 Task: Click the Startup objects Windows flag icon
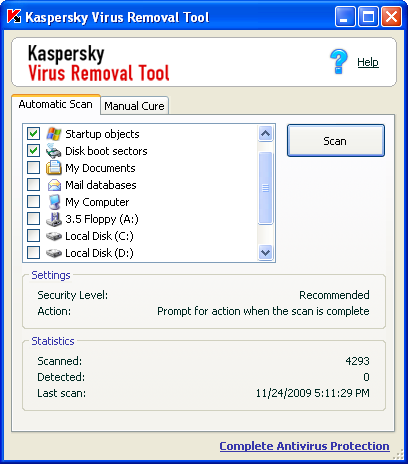pyautogui.click(x=54, y=134)
